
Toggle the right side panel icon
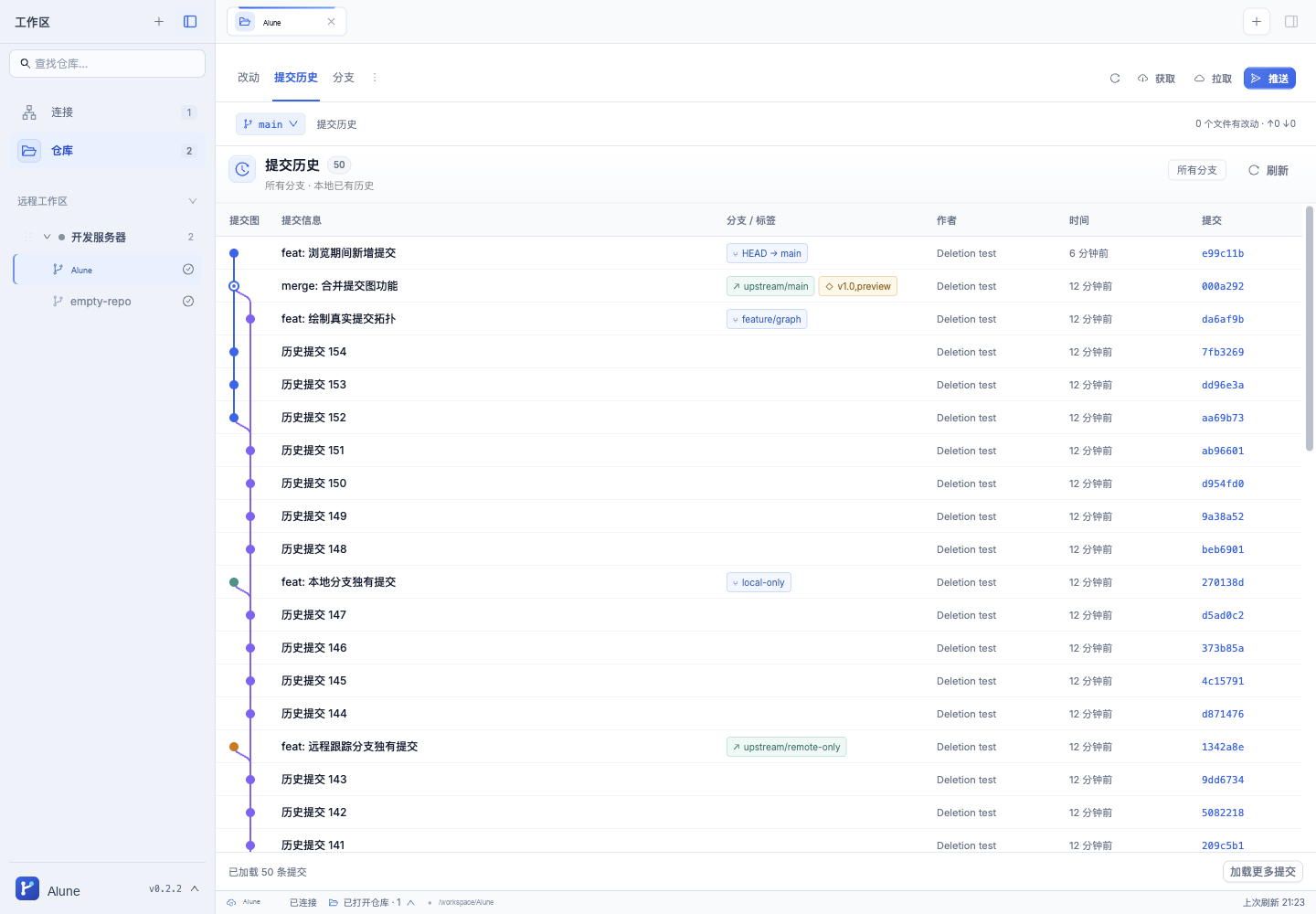pyautogui.click(x=1291, y=22)
